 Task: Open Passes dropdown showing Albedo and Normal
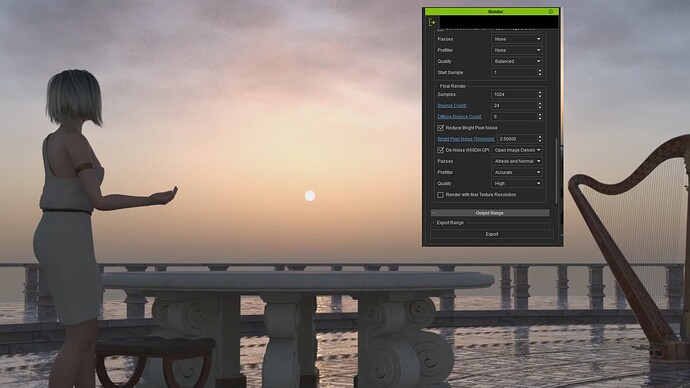click(517, 161)
